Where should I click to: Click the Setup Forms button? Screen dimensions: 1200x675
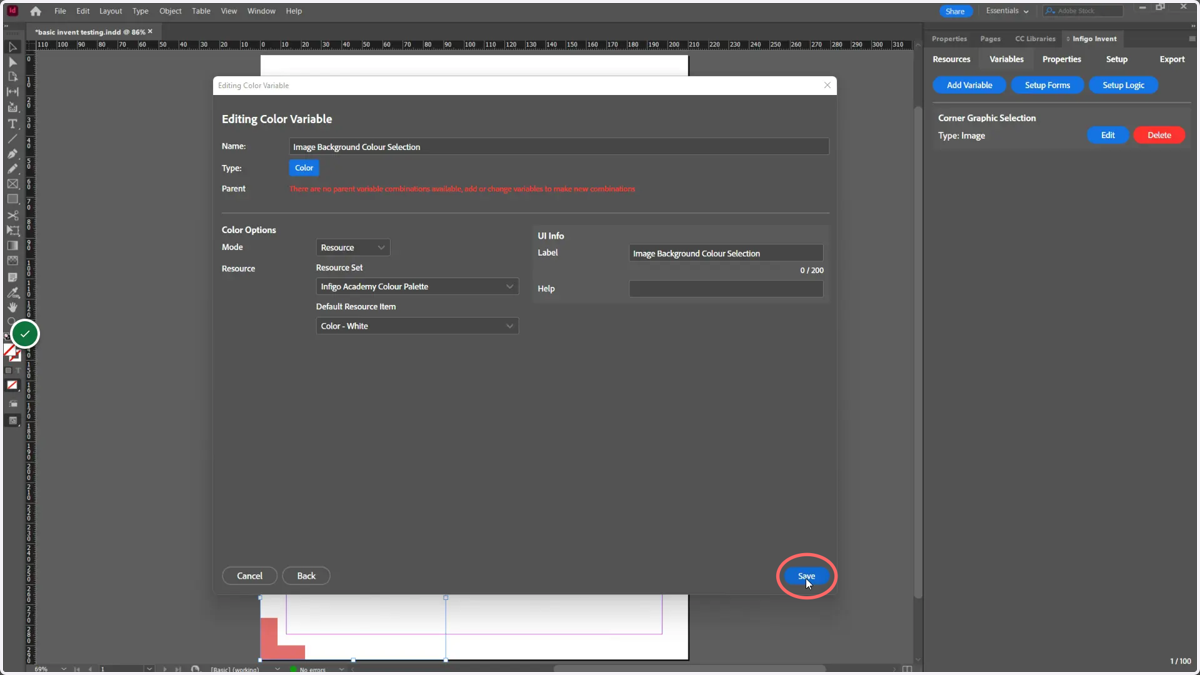coord(1047,85)
